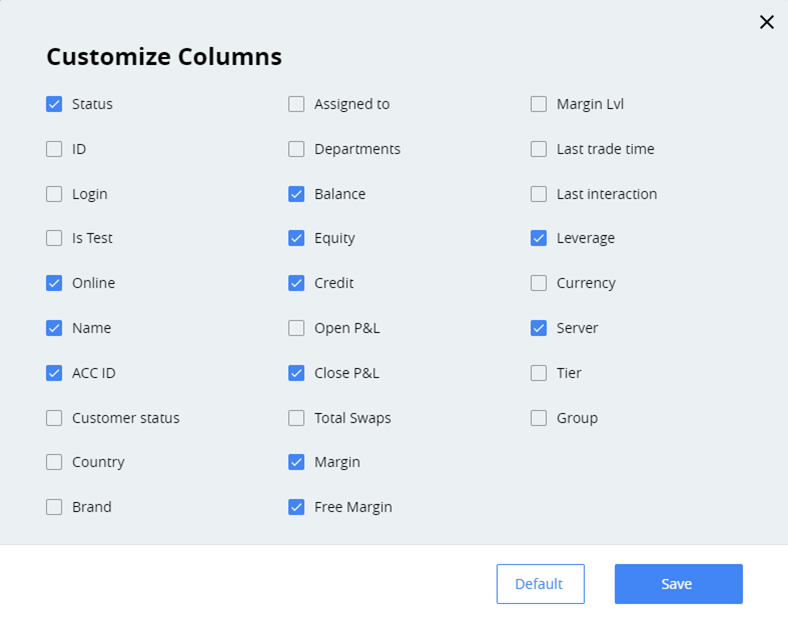The image size is (788, 622).
Task: Close the Customize Columns dialog
Action: [766, 22]
